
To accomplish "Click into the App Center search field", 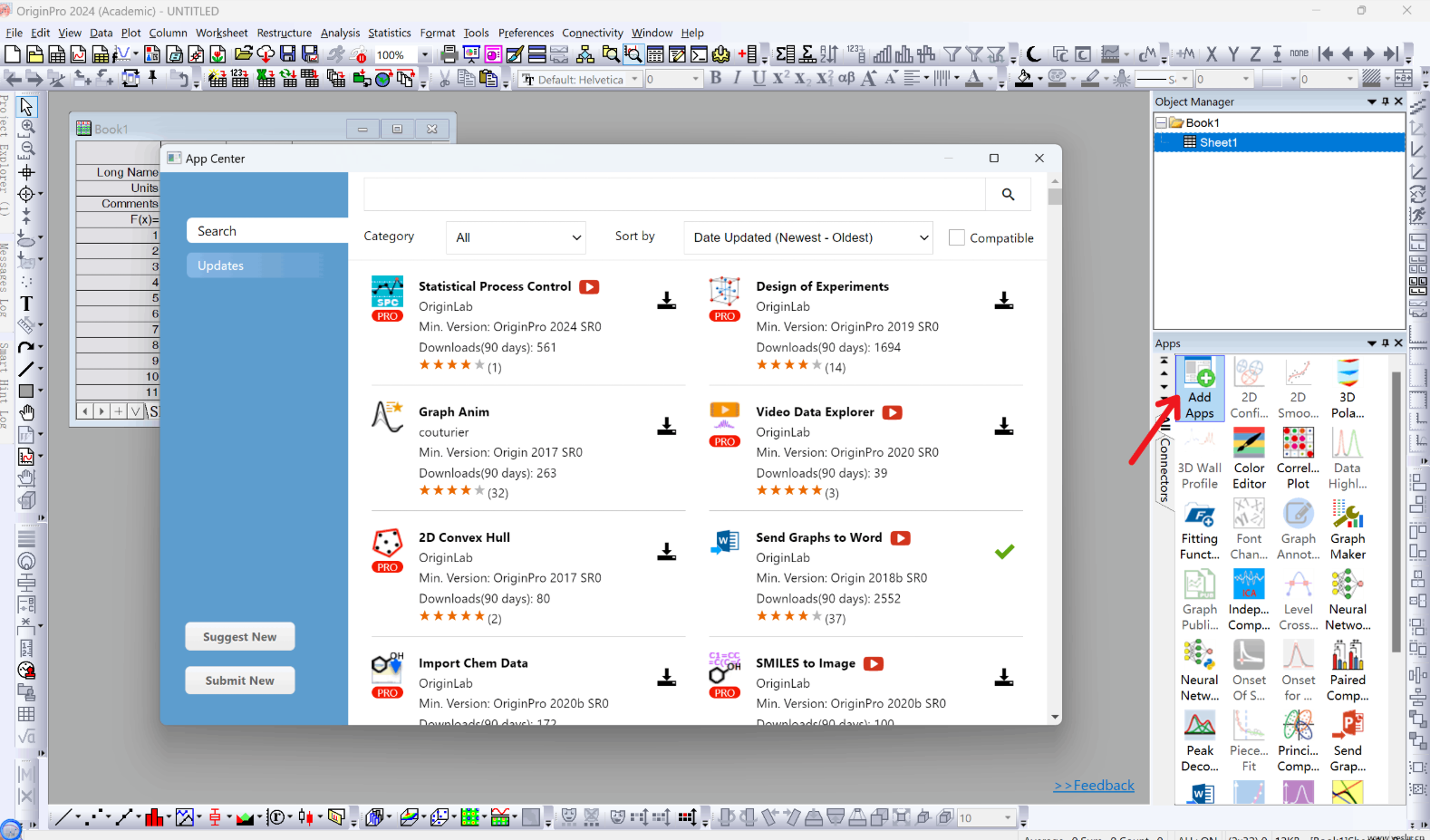I will point(674,194).
